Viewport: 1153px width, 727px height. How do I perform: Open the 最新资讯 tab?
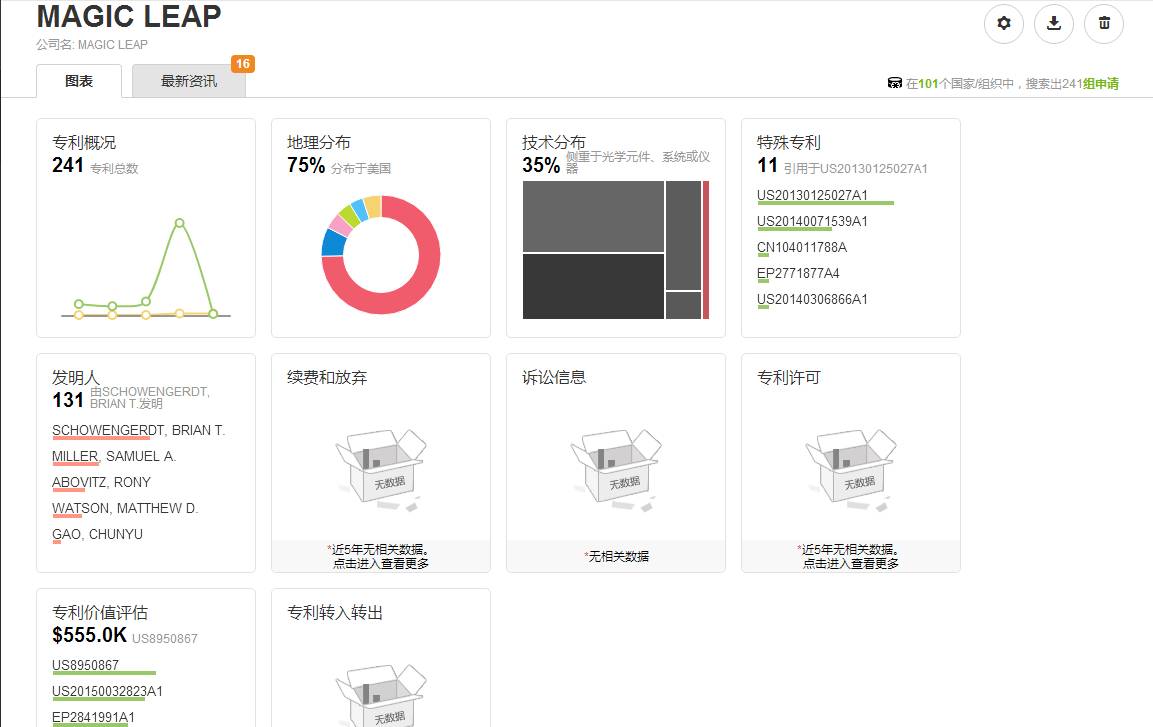(x=188, y=81)
